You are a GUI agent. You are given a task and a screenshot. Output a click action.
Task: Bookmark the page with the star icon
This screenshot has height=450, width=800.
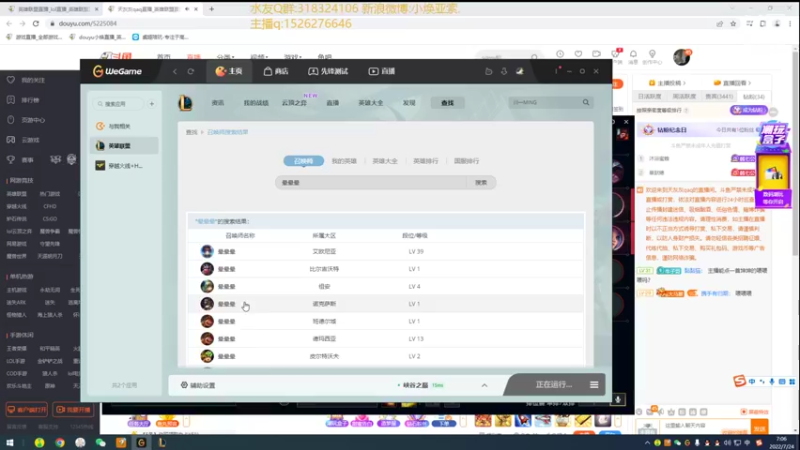(733, 23)
